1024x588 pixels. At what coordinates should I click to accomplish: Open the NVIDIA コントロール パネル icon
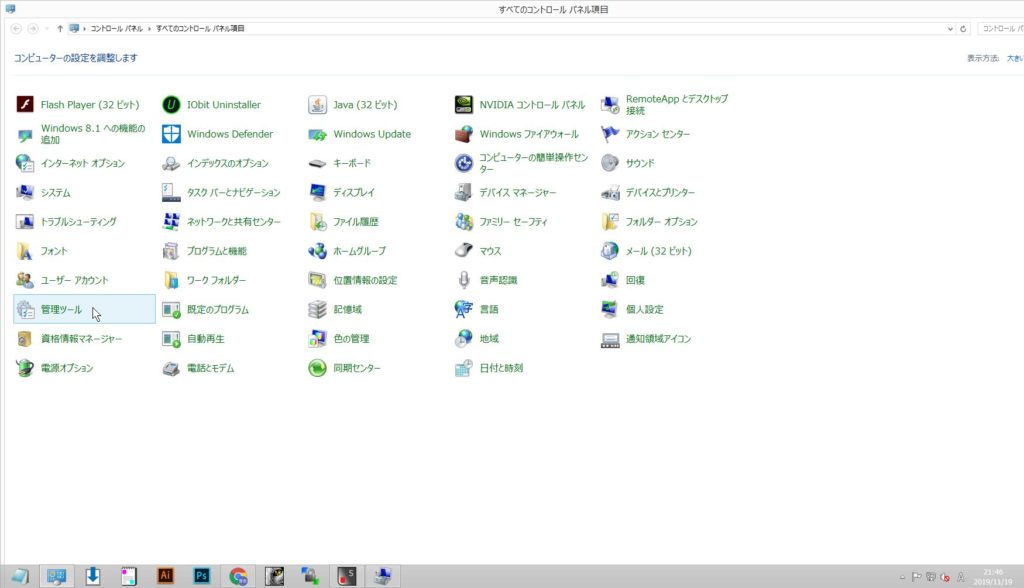pos(464,105)
